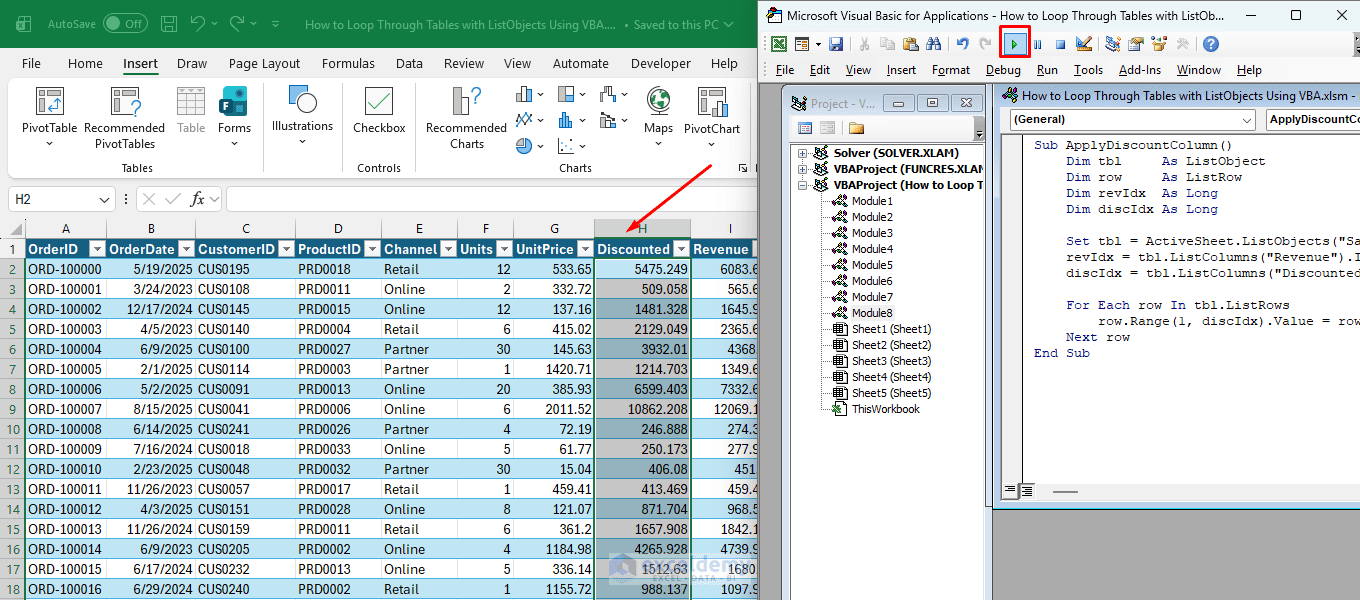Open the Insert Column or Bar Chart dropdown
Screen dimensions: 1360x600
pos(541,94)
